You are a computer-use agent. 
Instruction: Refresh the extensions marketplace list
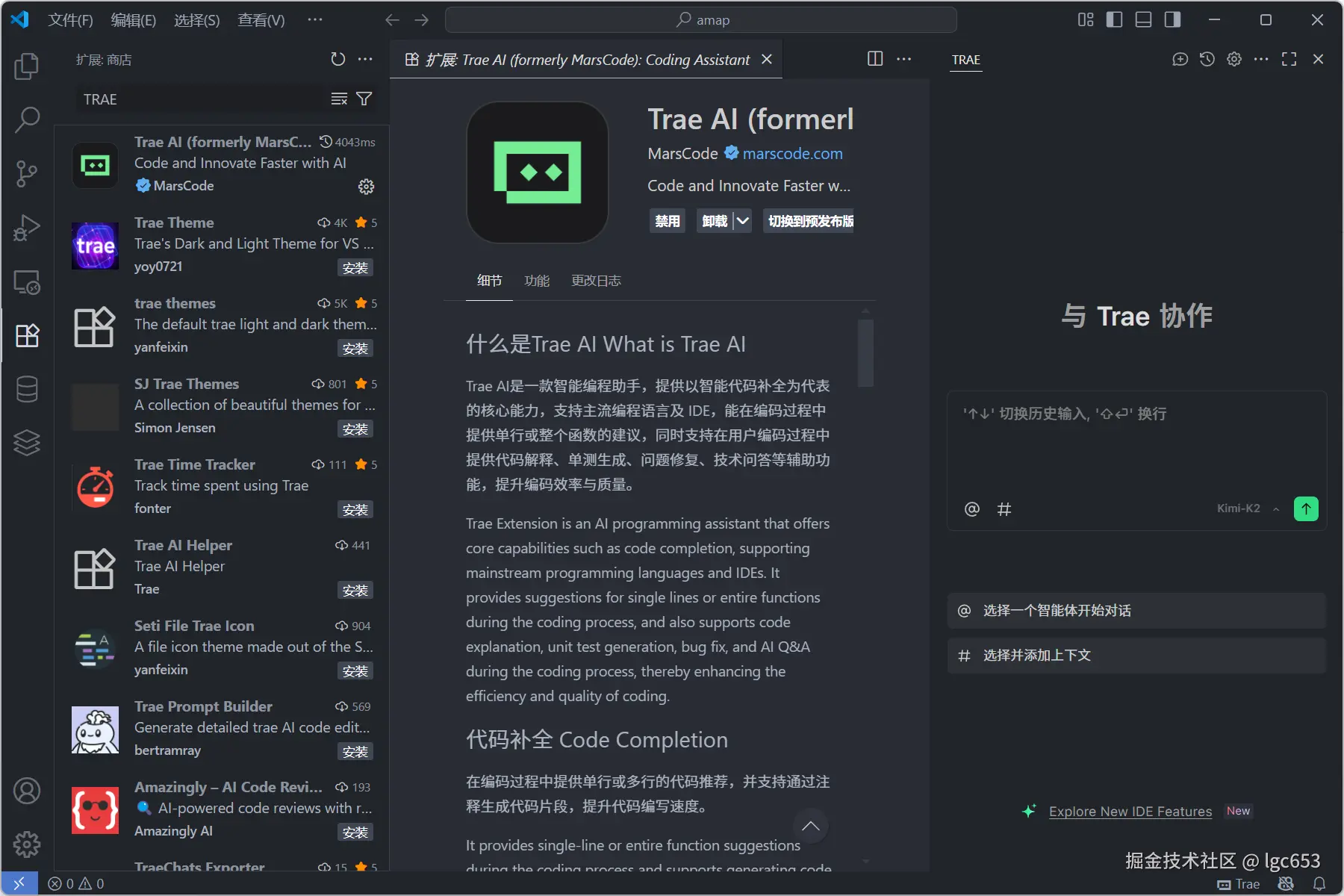point(338,59)
